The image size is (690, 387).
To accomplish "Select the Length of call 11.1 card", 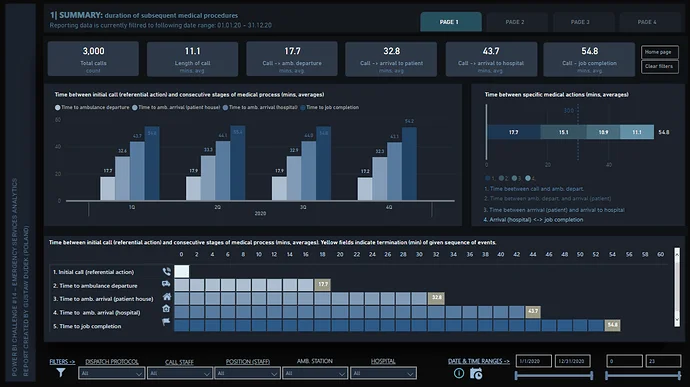I will 192,59.
